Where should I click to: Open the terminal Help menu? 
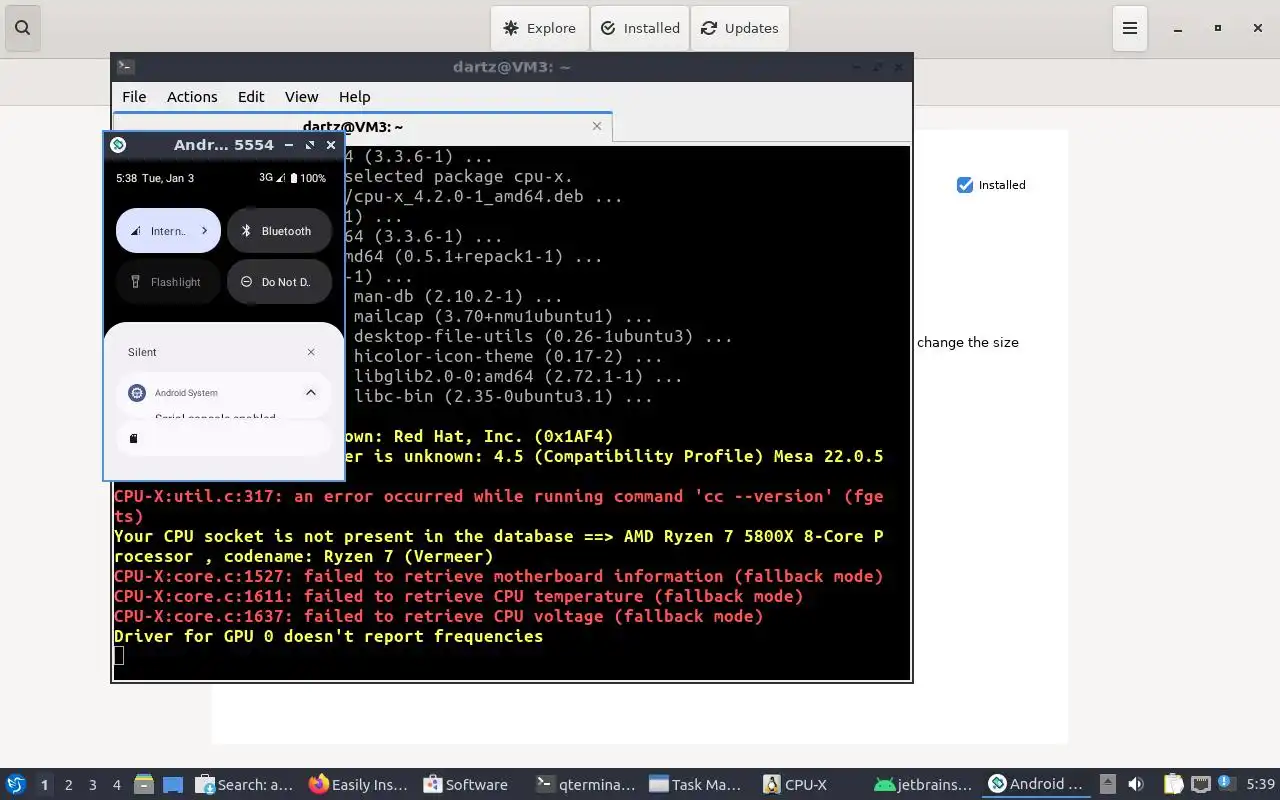point(354,97)
